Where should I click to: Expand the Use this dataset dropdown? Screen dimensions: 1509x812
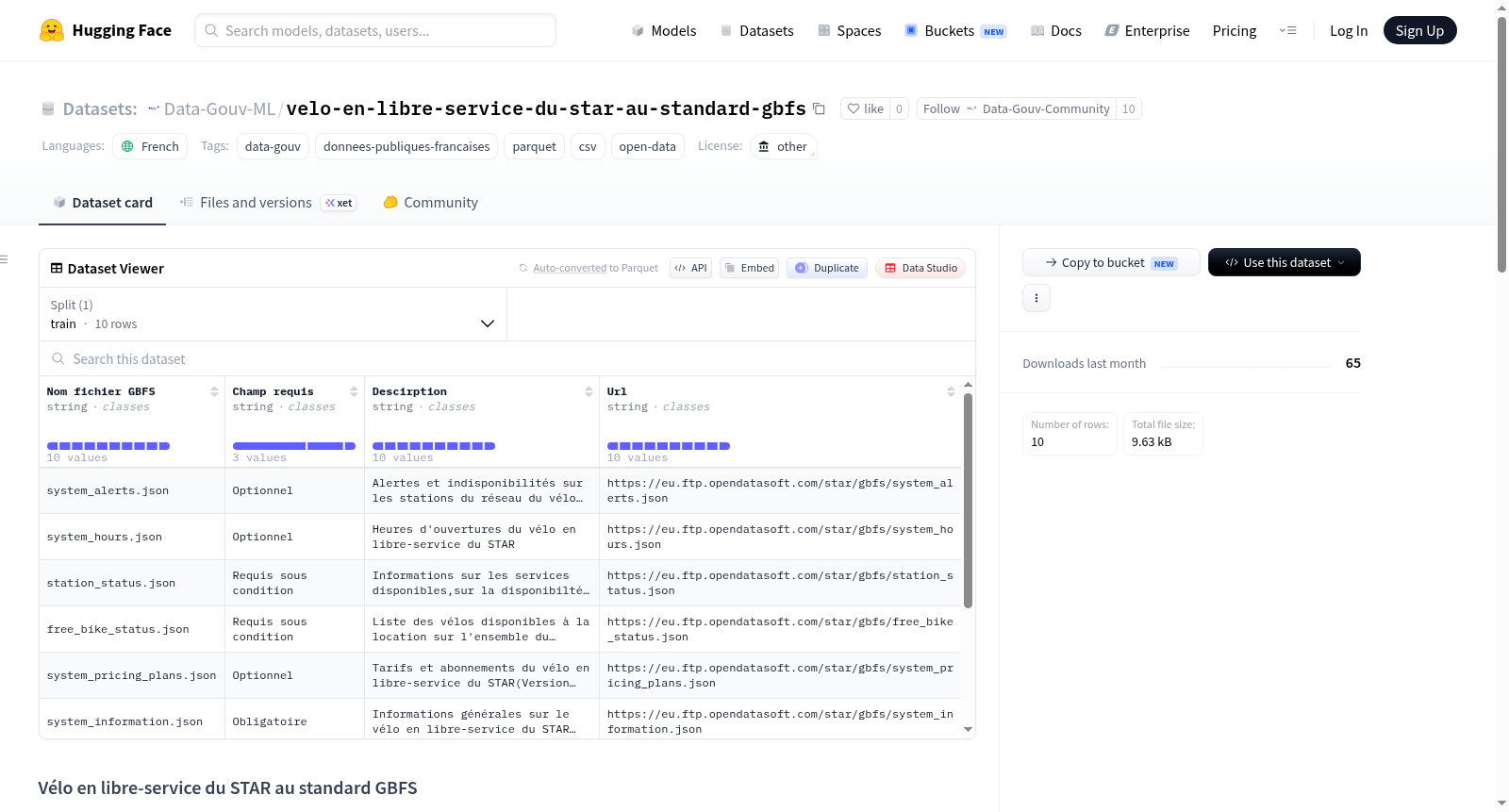1285,262
